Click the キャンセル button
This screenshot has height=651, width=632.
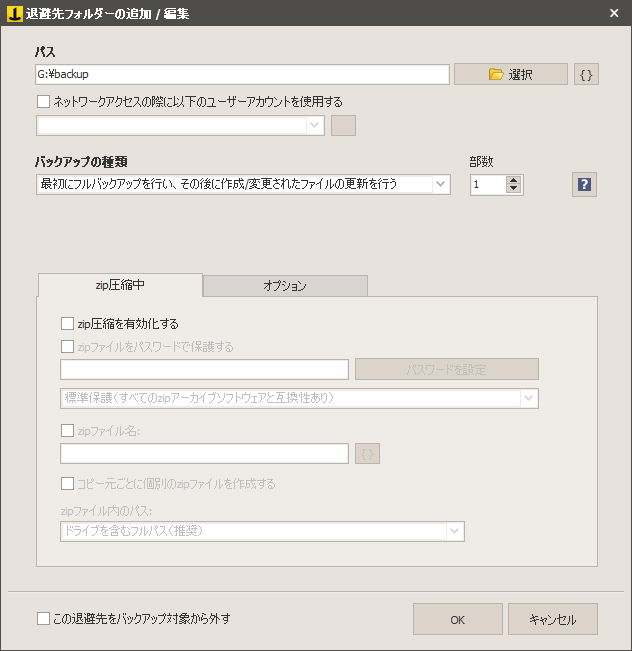click(553, 619)
